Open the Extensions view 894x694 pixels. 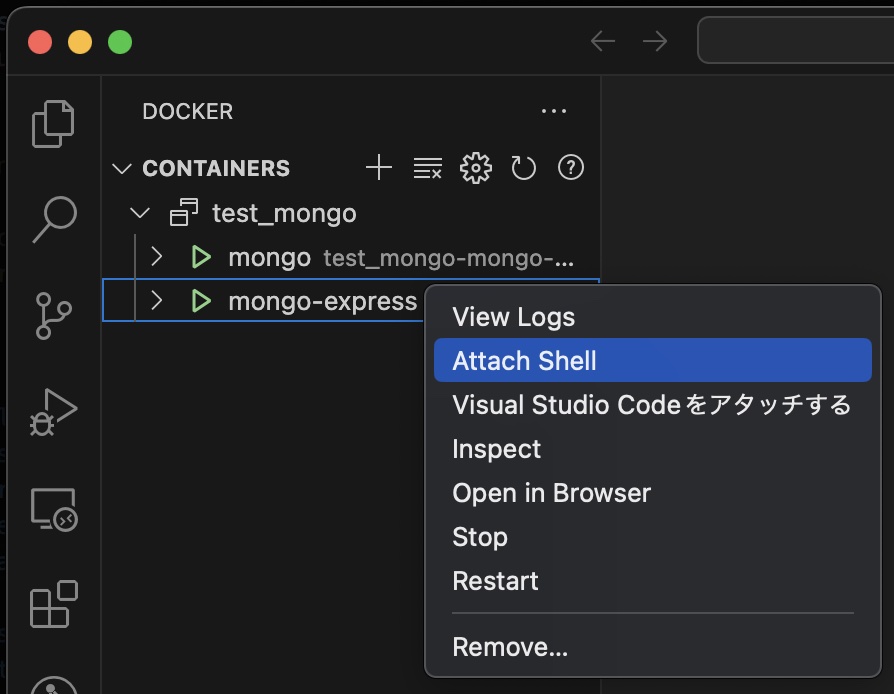tap(54, 604)
